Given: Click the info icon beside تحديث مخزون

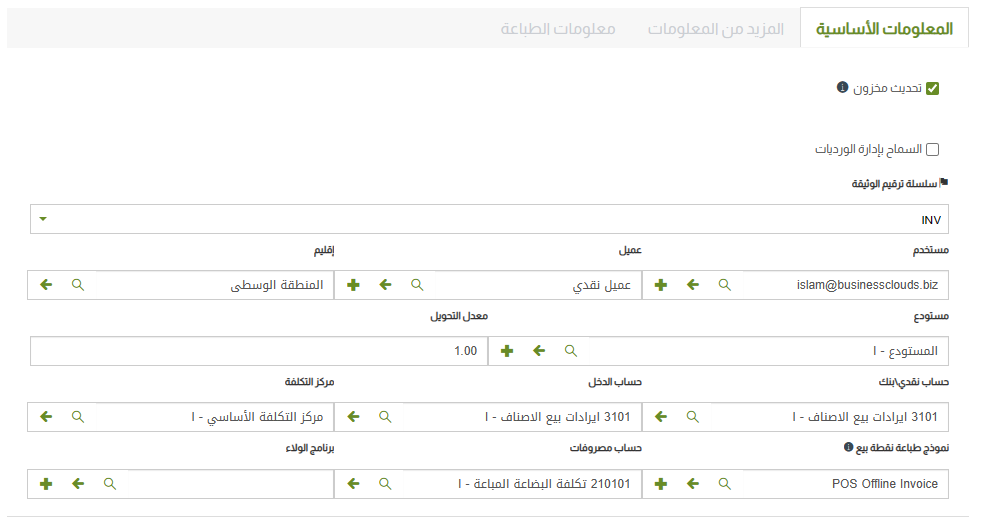Looking at the screenshot, I should pos(842,88).
